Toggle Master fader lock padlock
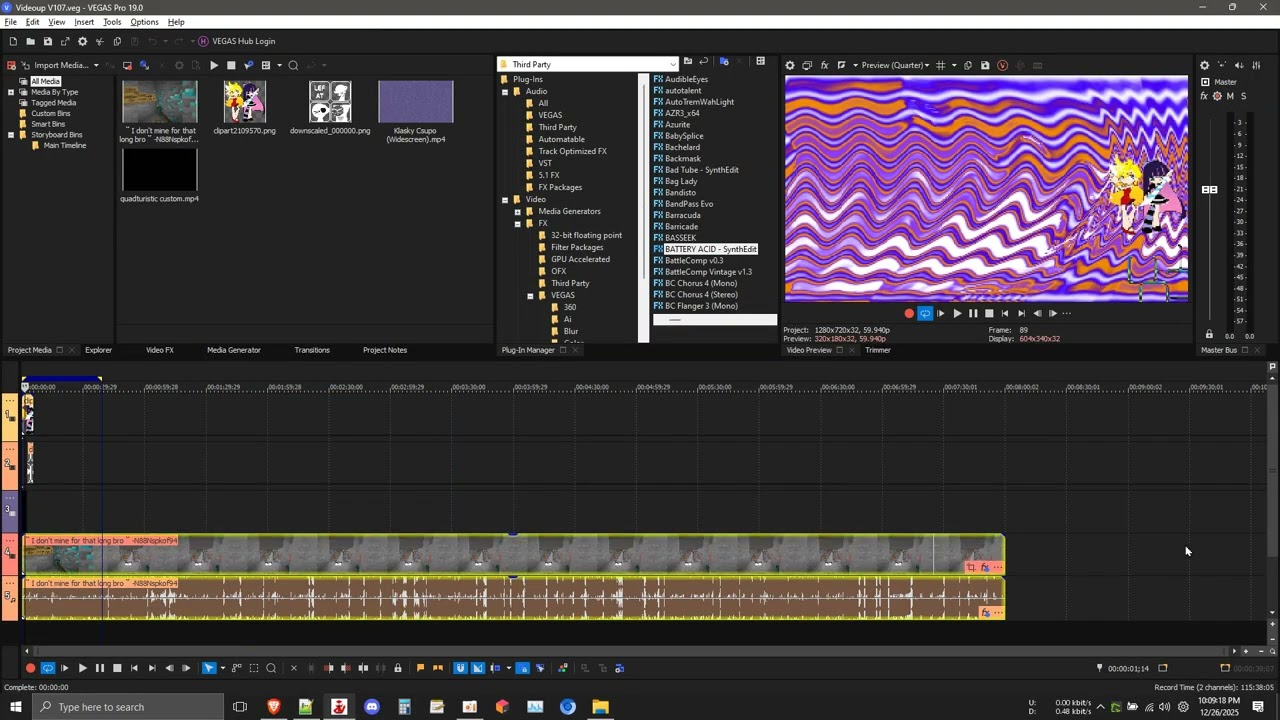 coord(1209,334)
